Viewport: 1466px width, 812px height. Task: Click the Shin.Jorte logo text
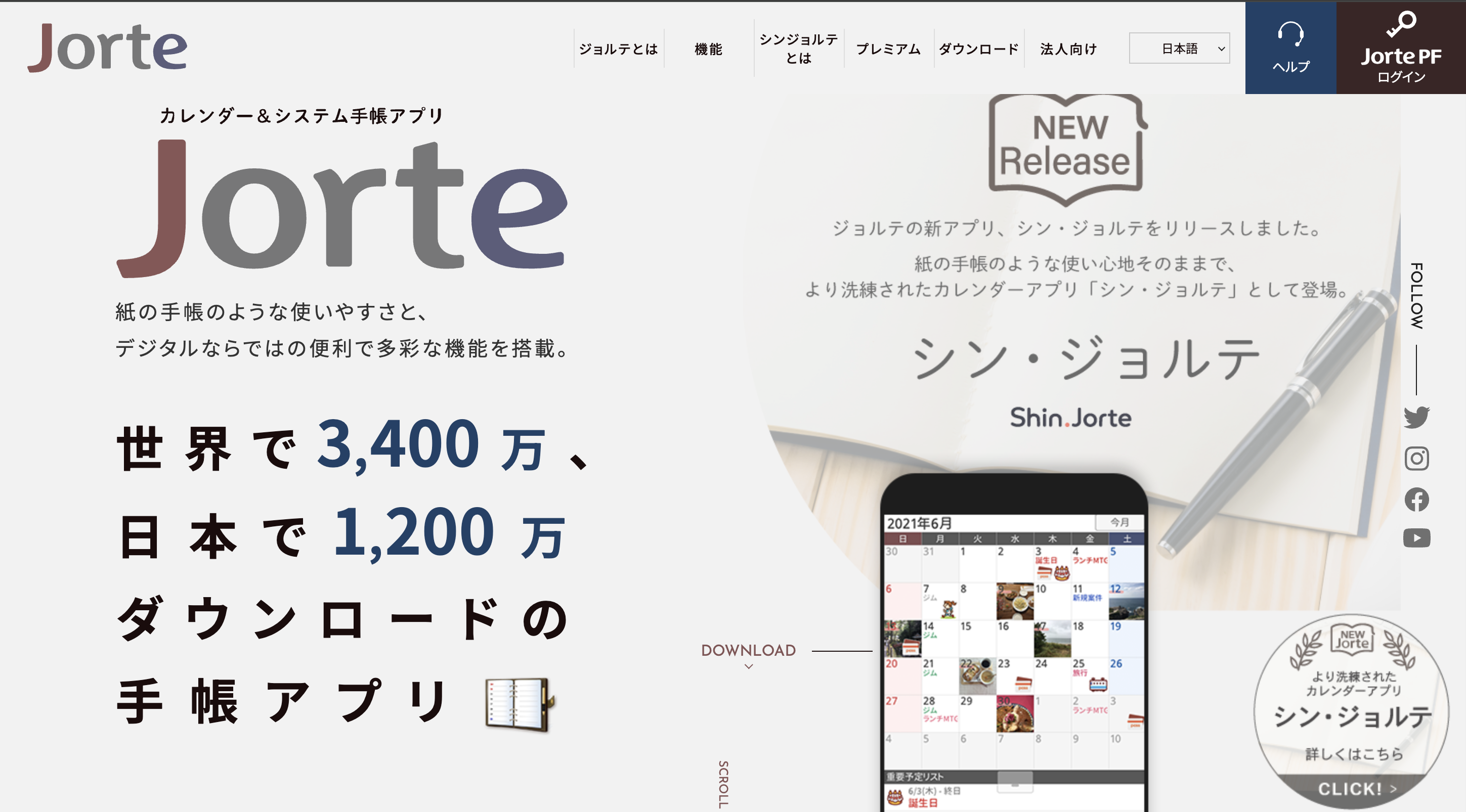[1070, 418]
